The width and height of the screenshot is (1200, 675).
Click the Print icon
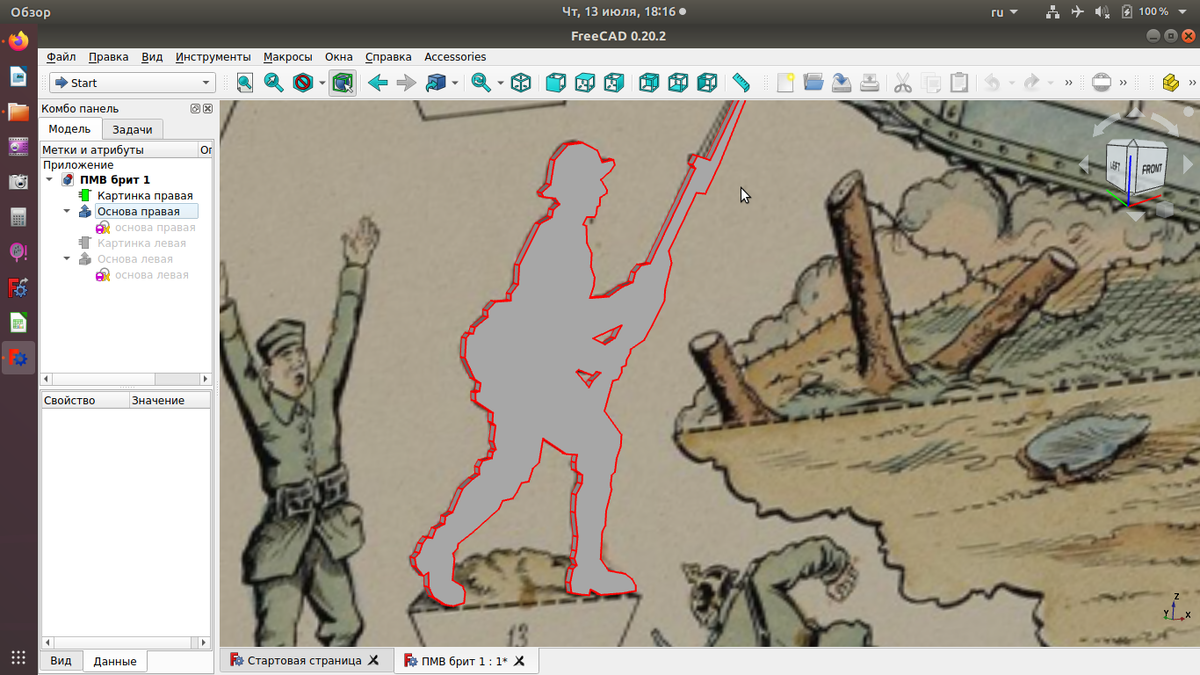pos(870,83)
